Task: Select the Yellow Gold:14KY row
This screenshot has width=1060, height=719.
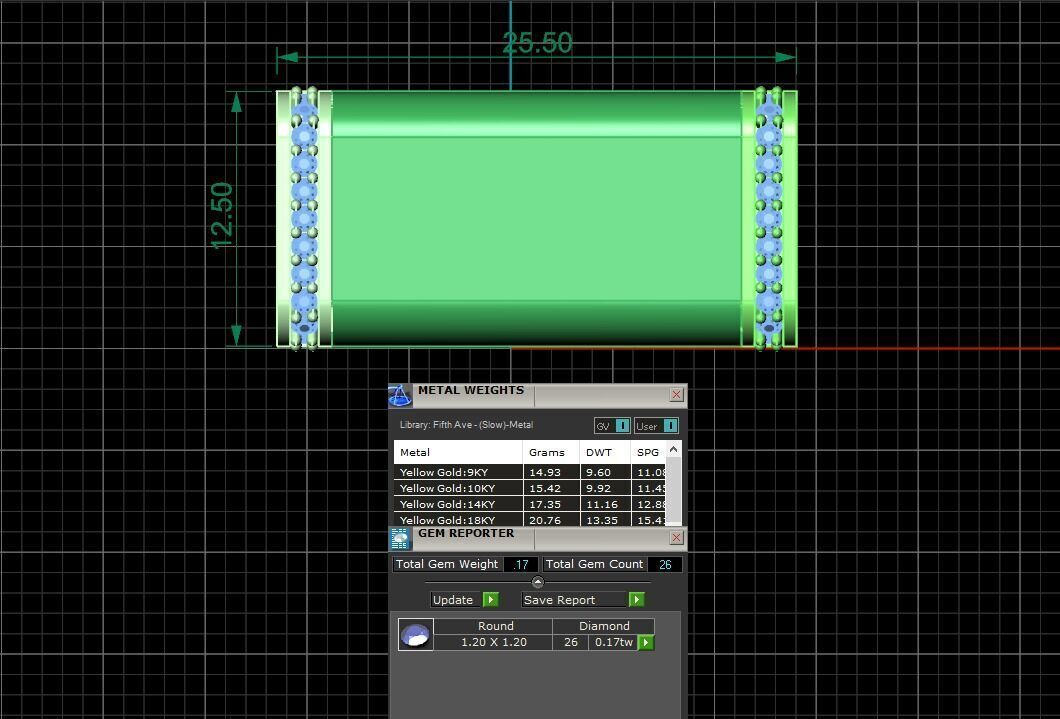Action: [x=529, y=504]
